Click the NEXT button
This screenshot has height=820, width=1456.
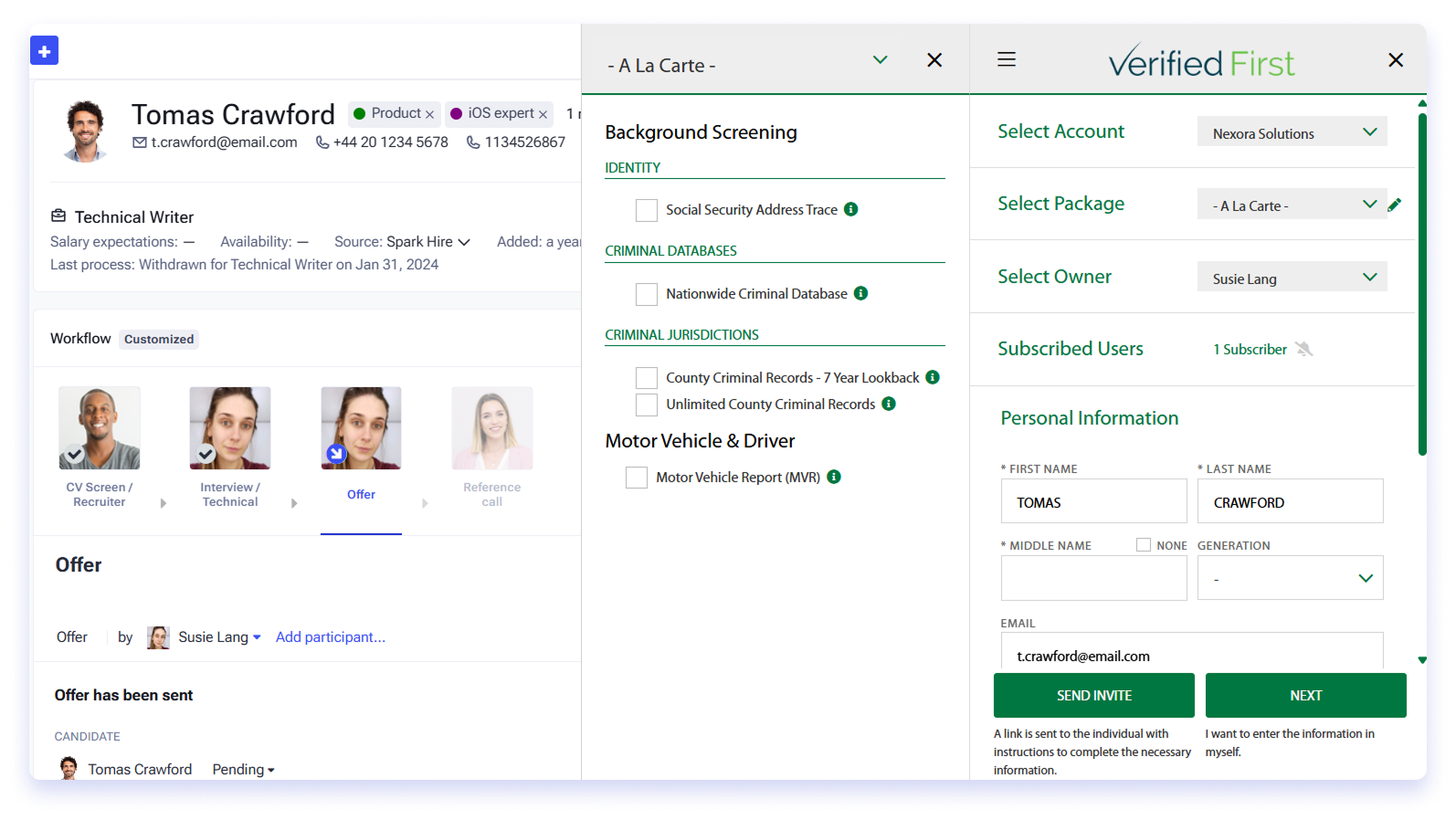[1306, 696]
